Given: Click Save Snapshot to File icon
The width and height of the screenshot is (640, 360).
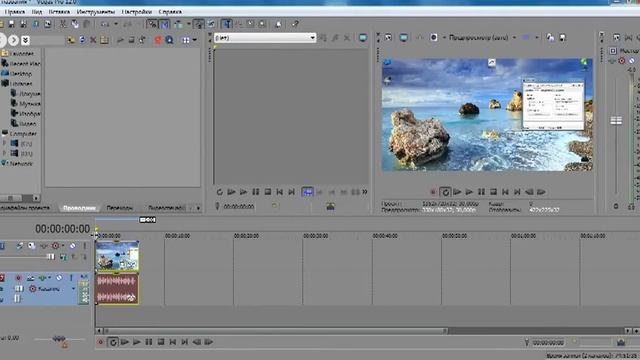Looking at the screenshot, I should coord(562,38).
